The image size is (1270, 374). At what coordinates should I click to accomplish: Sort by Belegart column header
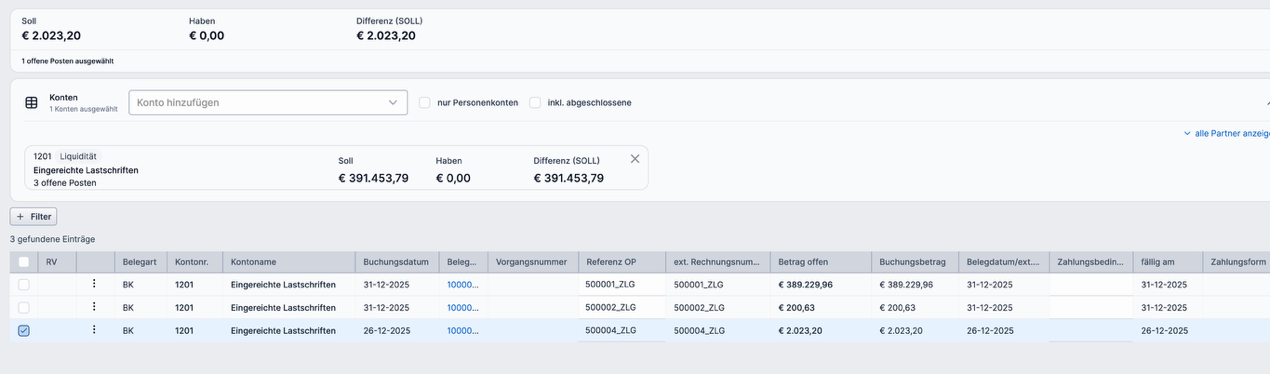[x=140, y=262]
